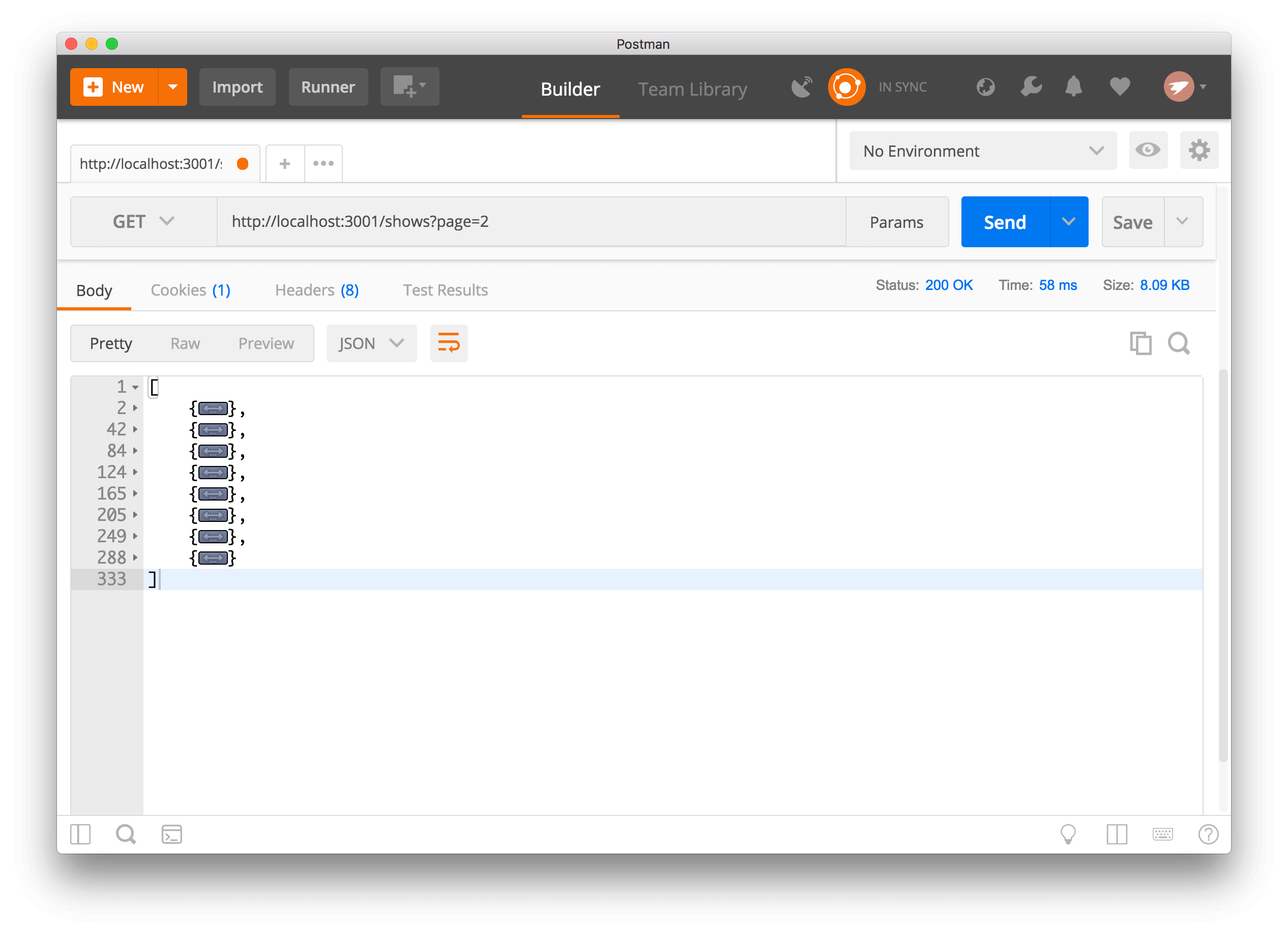Click the request URL input field
Viewport: 1288px width, 935px height.
(x=532, y=221)
